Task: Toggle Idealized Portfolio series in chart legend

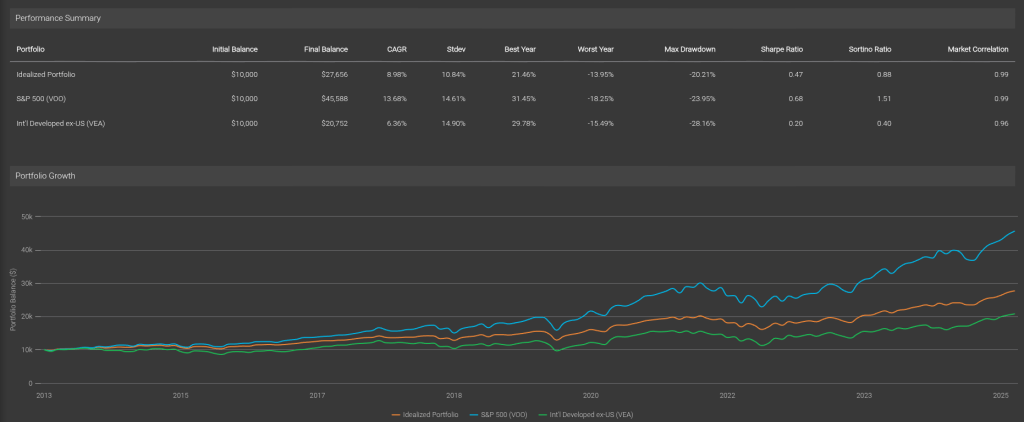Action: pyautogui.click(x=429, y=413)
